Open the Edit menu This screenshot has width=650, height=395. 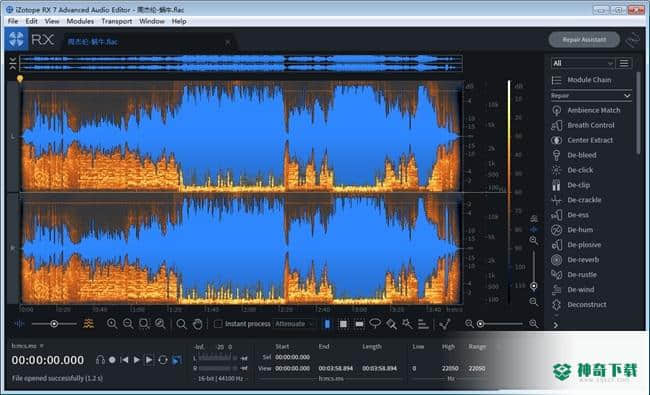pos(32,21)
